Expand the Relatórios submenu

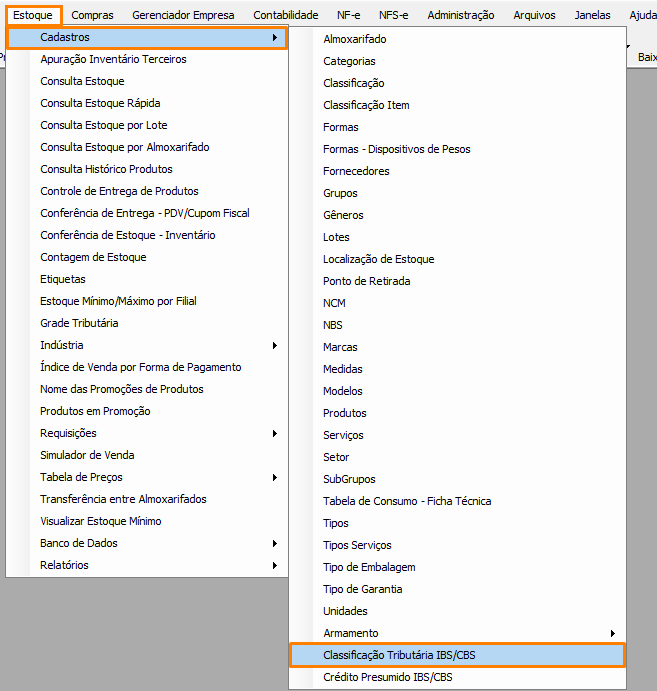[147, 565]
